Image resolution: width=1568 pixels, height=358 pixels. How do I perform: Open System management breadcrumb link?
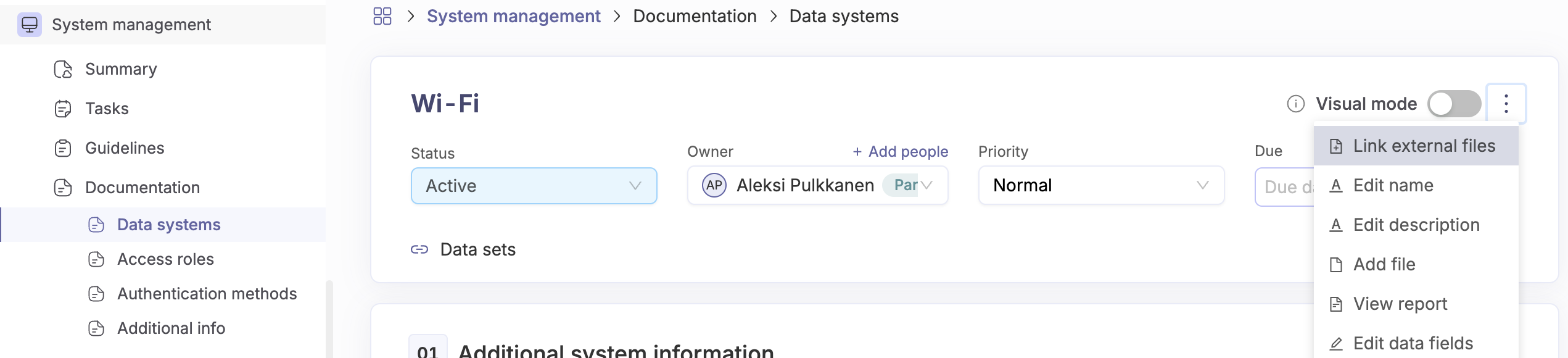pos(514,16)
